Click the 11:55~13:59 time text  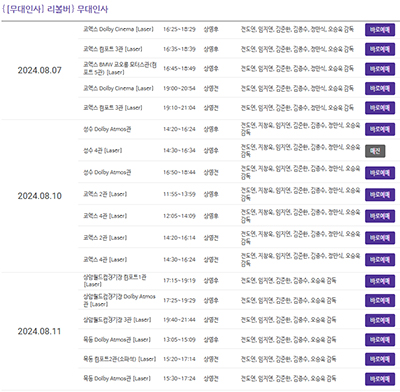(179, 194)
